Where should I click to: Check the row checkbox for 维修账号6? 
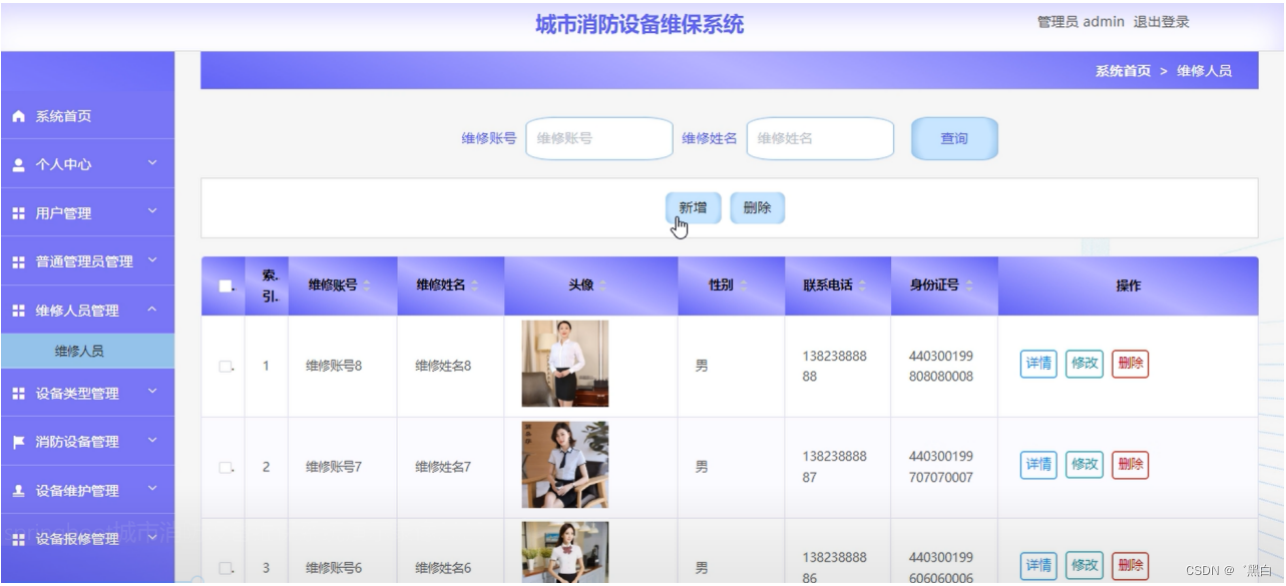coord(225,569)
